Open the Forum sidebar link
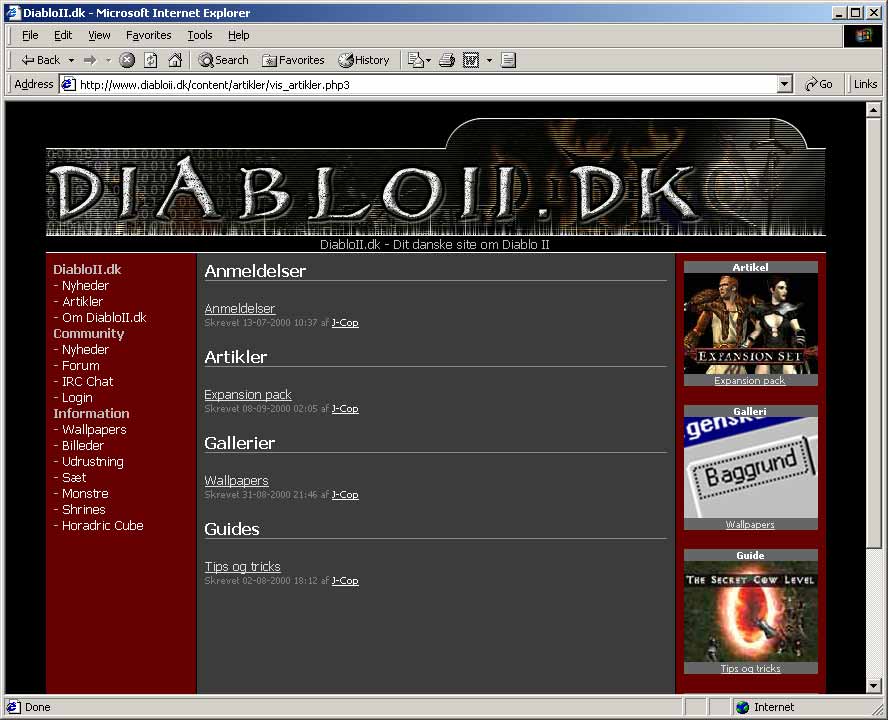The image size is (888, 720). (80, 365)
